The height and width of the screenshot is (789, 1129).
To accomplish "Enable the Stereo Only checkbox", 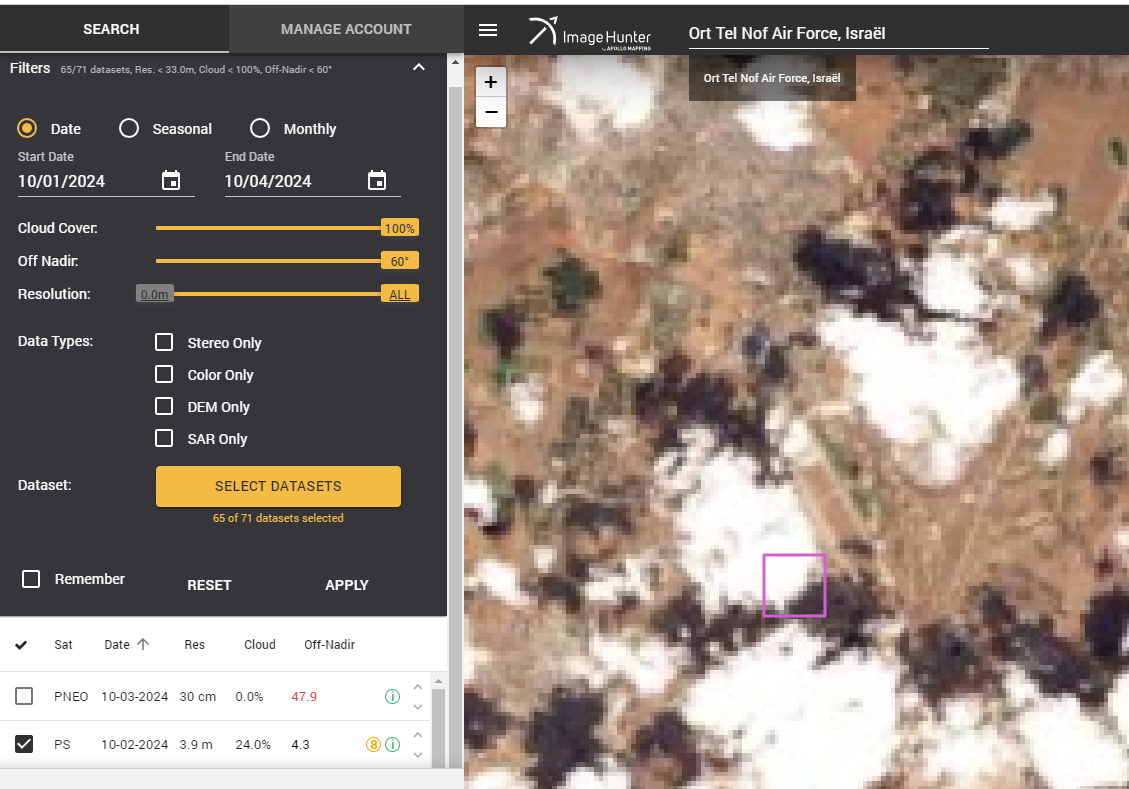I will (x=164, y=342).
